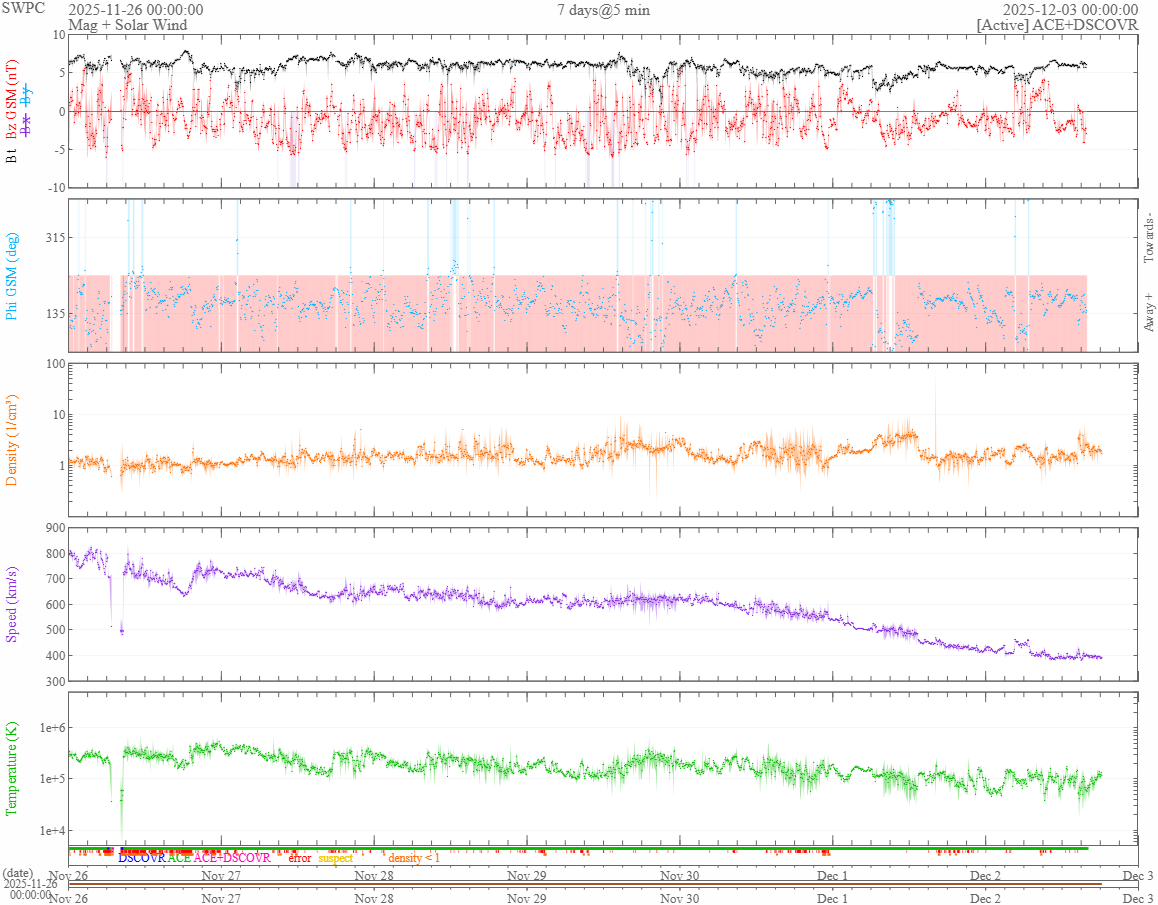Click the start date 2025-11-26 00:00:00
Image resolution: width=1158 pixels, height=905 pixels.
coord(135,10)
